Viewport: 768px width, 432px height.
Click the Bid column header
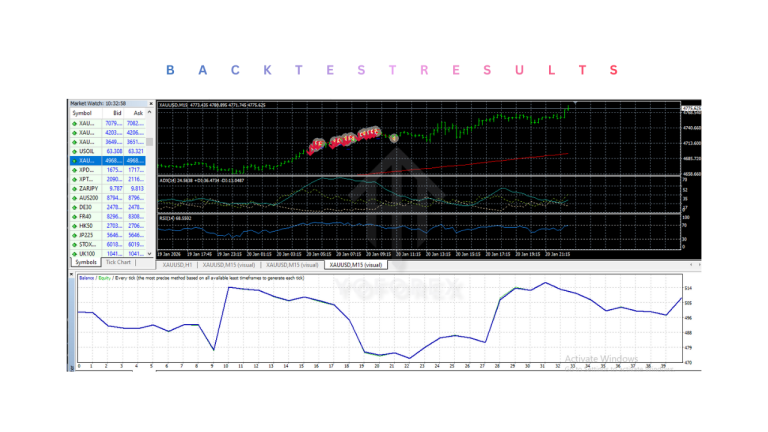[x=115, y=113]
